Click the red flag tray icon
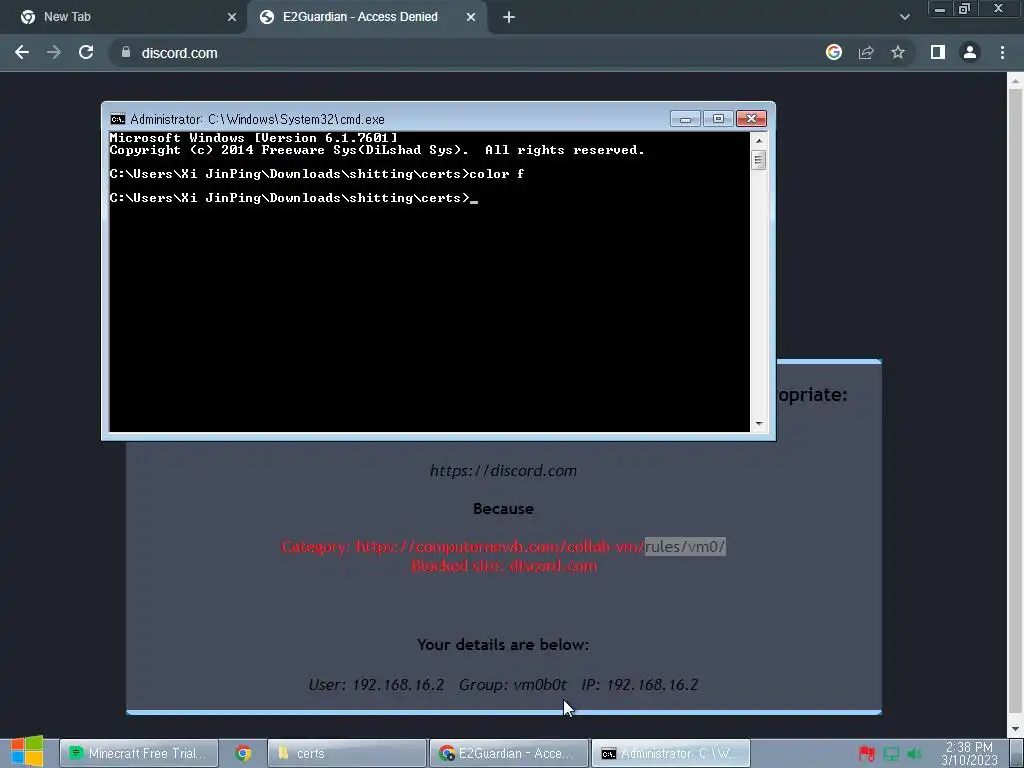1024x768 pixels. (867, 754)
